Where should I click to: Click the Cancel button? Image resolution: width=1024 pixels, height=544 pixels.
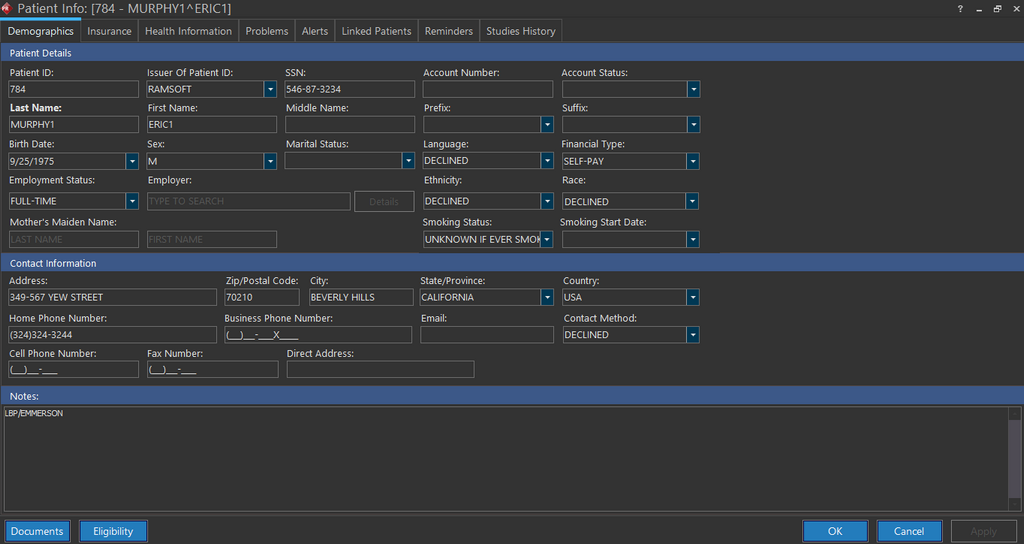click(x=909, y=531)
